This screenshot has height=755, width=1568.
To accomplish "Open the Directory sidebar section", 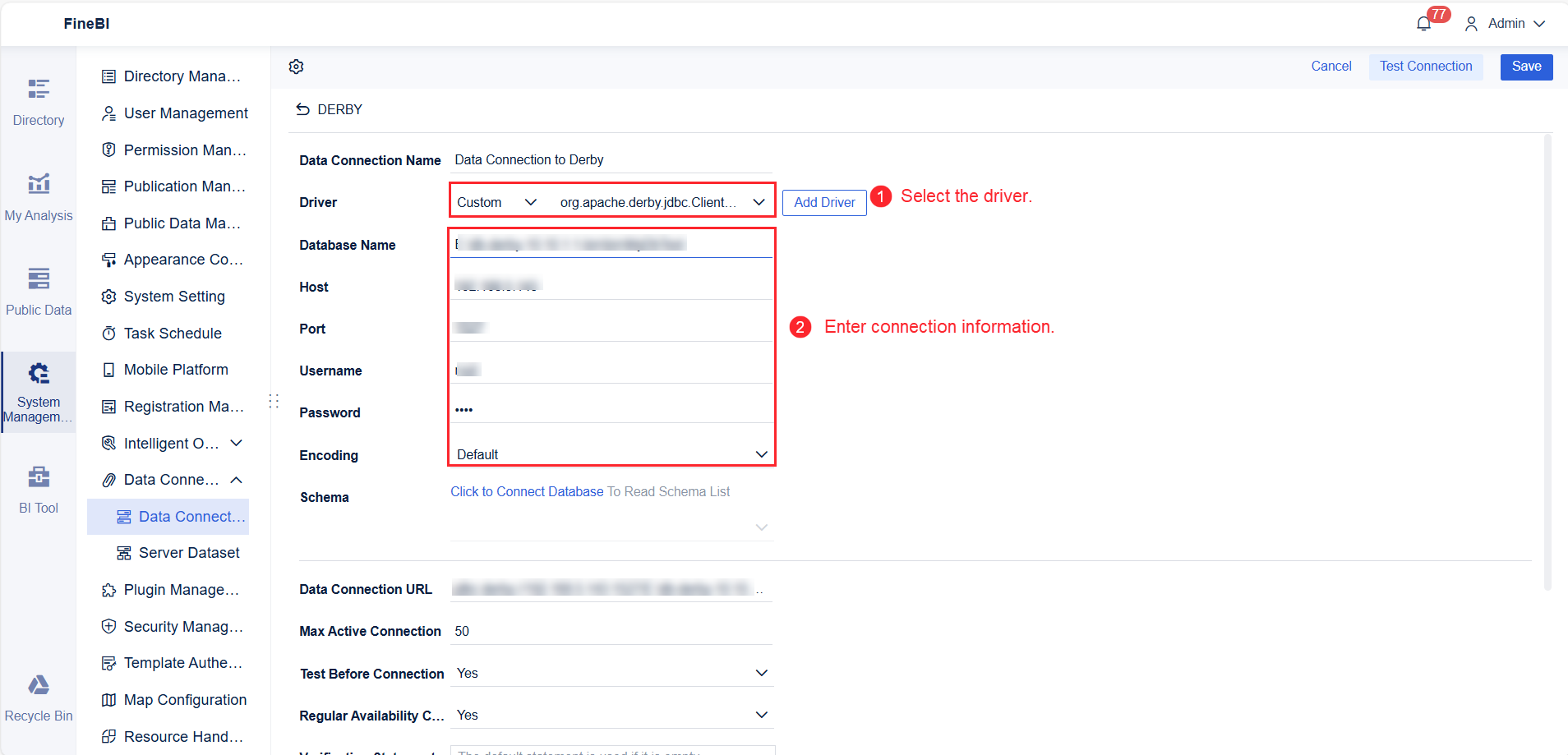I will pos(39,103).
